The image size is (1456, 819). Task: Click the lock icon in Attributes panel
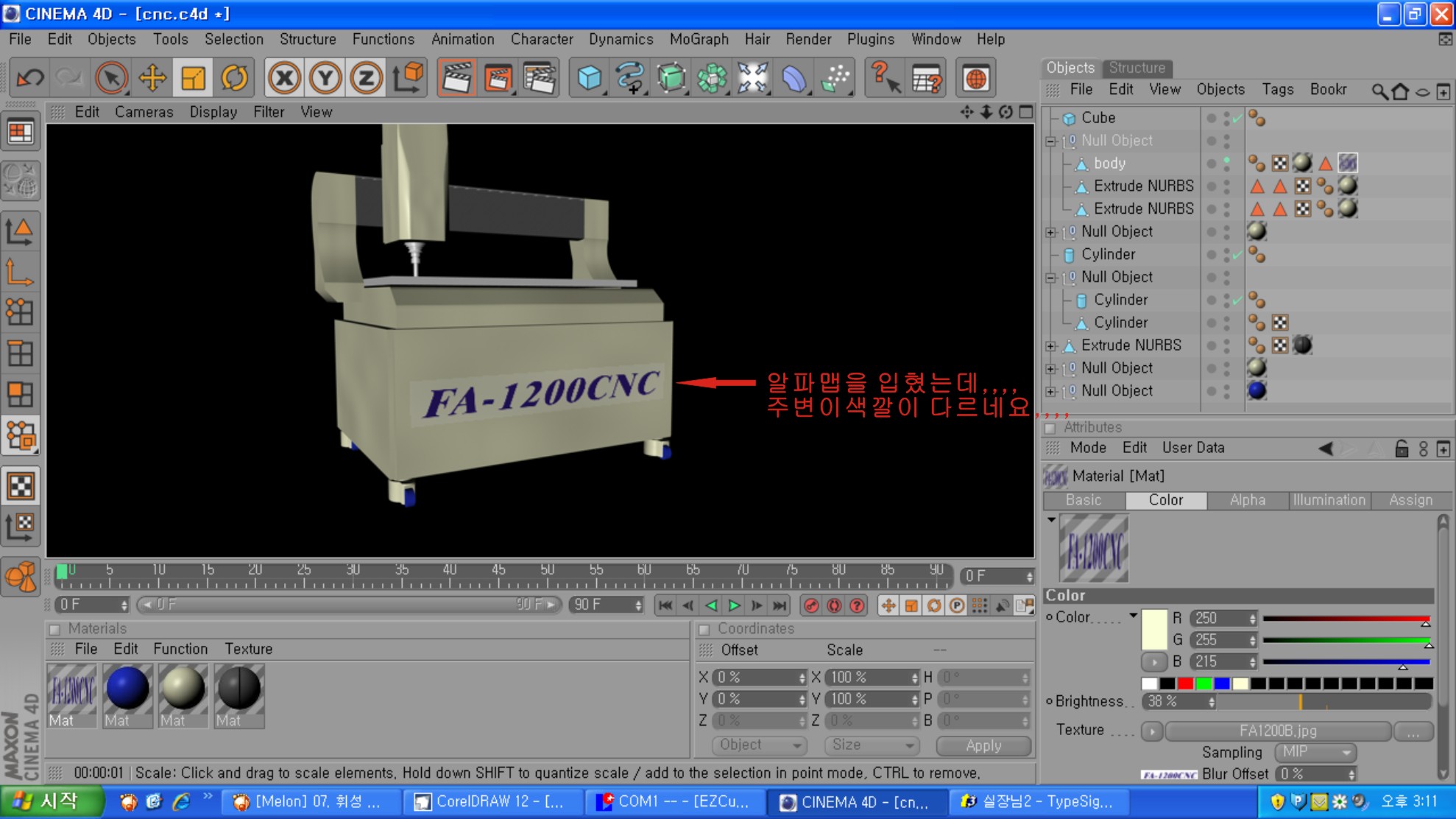pyautogui.click(x=1402, y=449)
